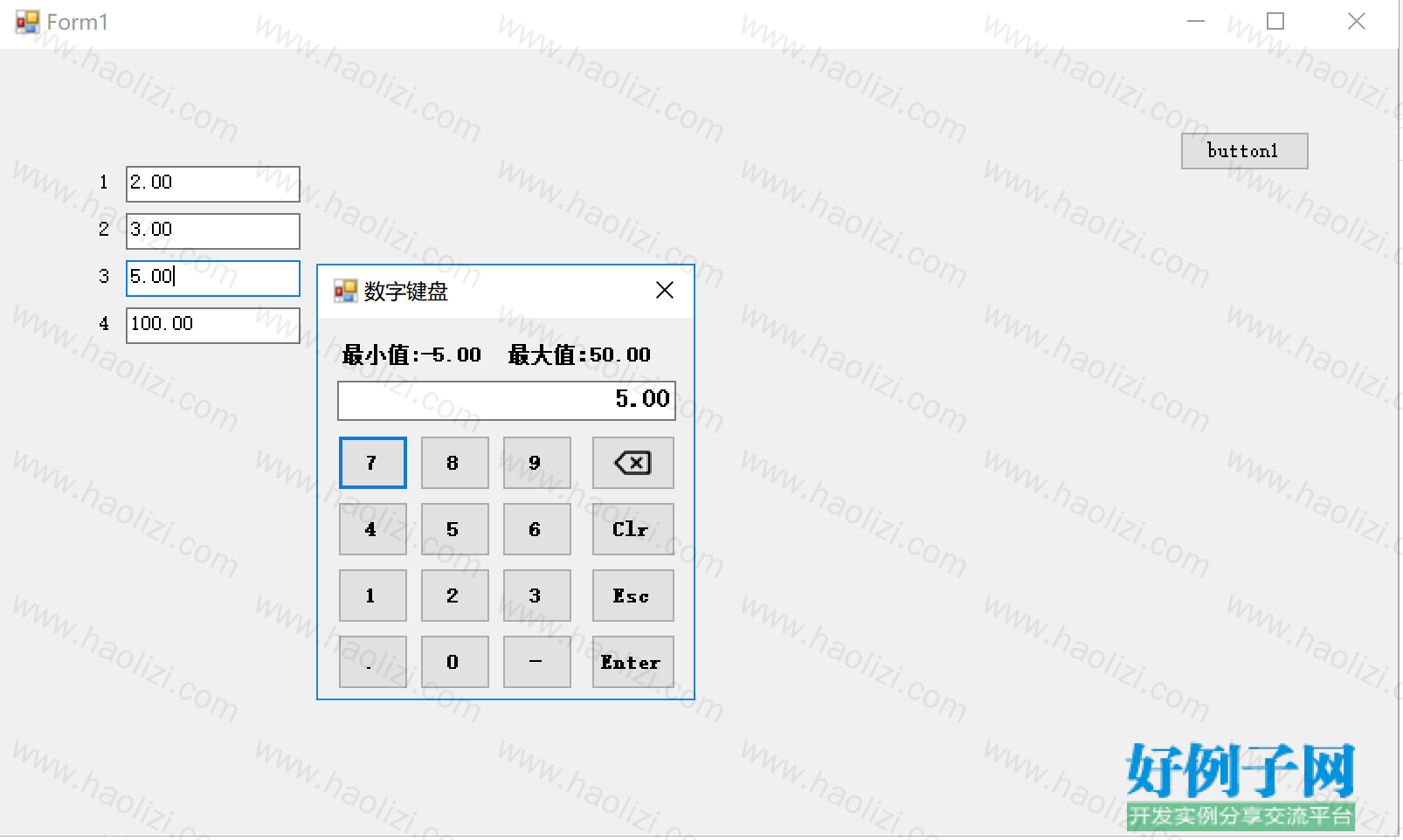Tap the 4 key

(x=373, y=529)
